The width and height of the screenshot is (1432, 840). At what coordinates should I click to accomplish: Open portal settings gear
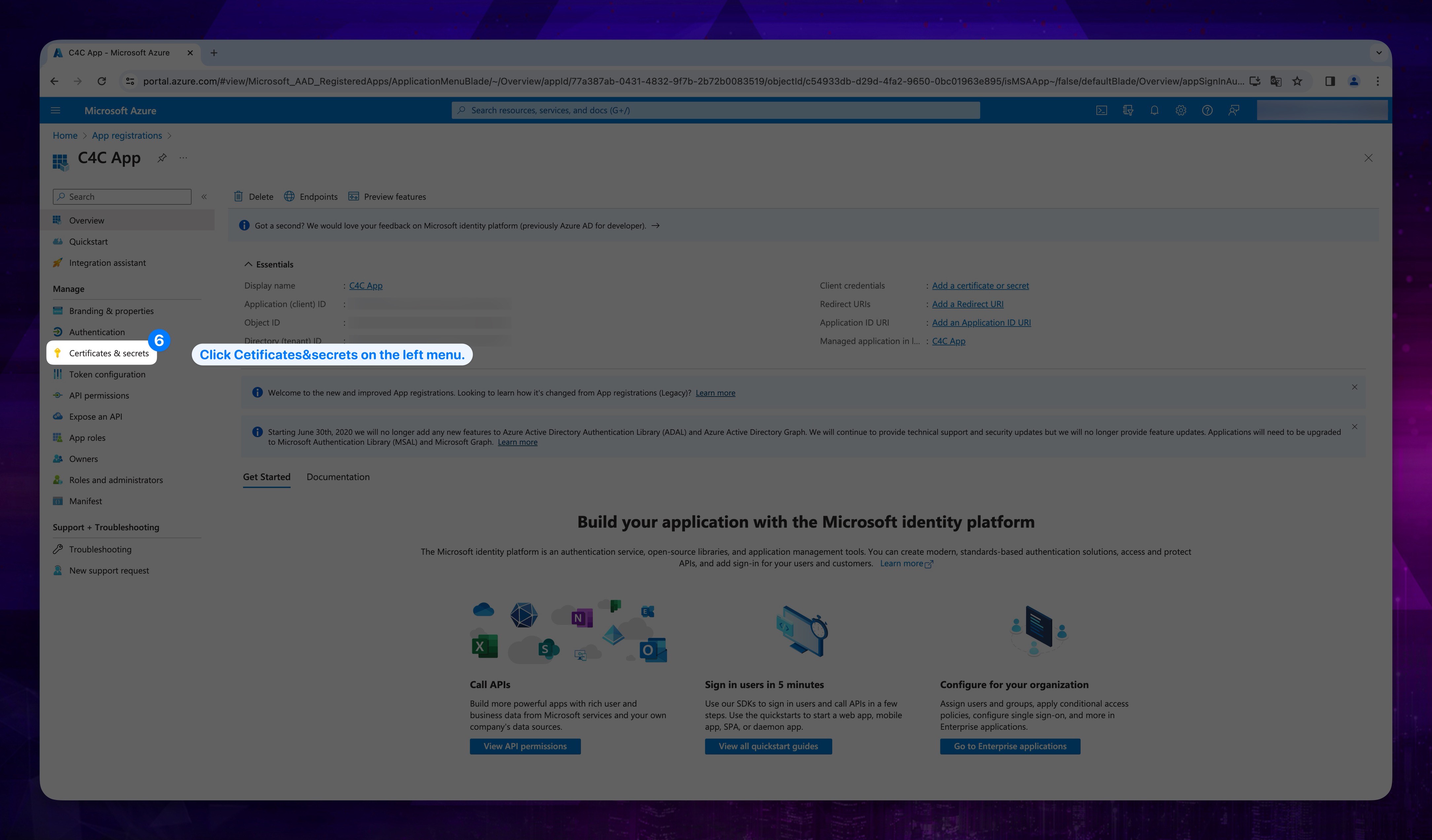tap(1181, 110)
